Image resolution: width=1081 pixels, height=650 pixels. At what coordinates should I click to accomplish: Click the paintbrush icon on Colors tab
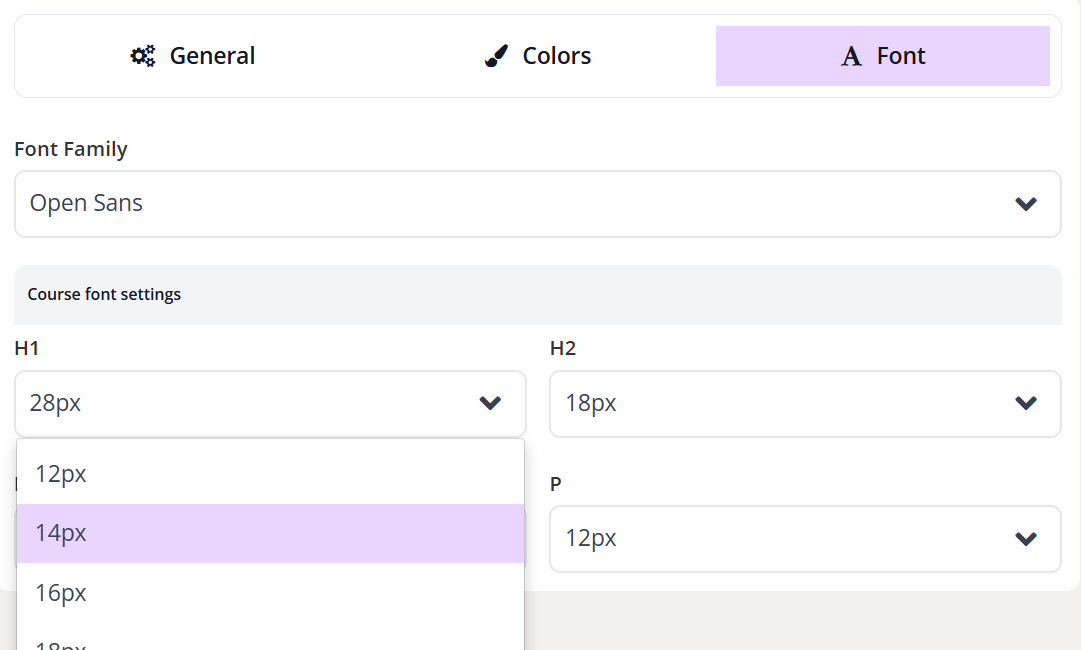[496, 56]
